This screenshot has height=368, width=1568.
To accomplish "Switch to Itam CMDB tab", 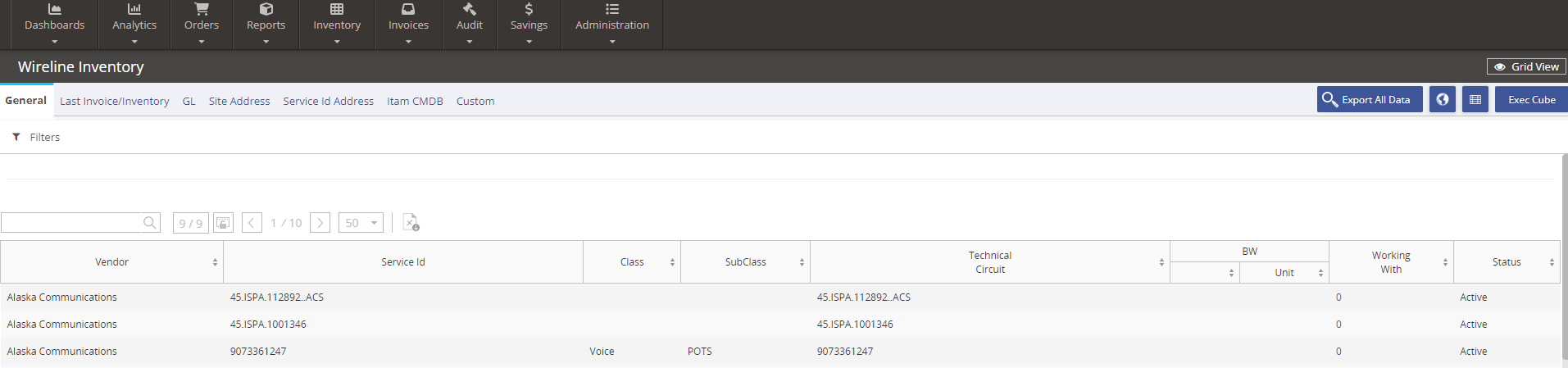I will pyautogui.click(x=415, y=101).
